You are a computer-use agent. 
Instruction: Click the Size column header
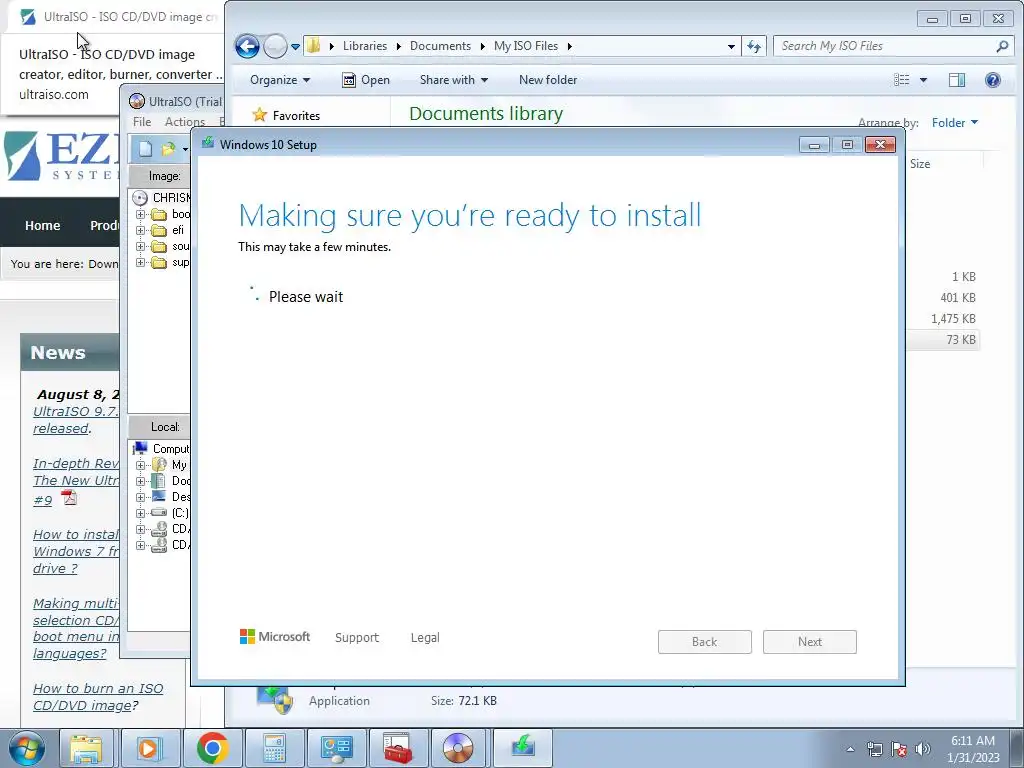pyautogui.click(x=920, y=164)
